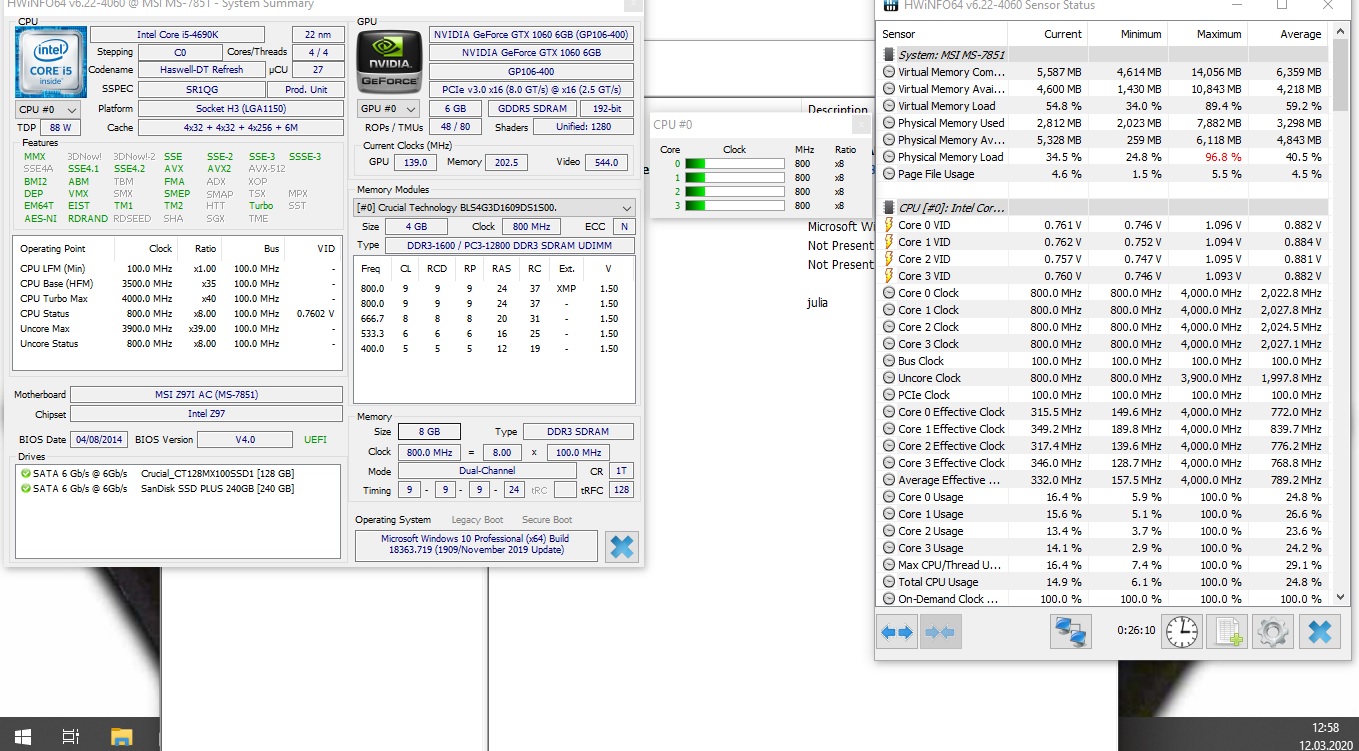Screen dimensions: 1359x751
Task: Click the DDR3-1600 / PC3-12800 memory type field
Action: pos(510,246)
